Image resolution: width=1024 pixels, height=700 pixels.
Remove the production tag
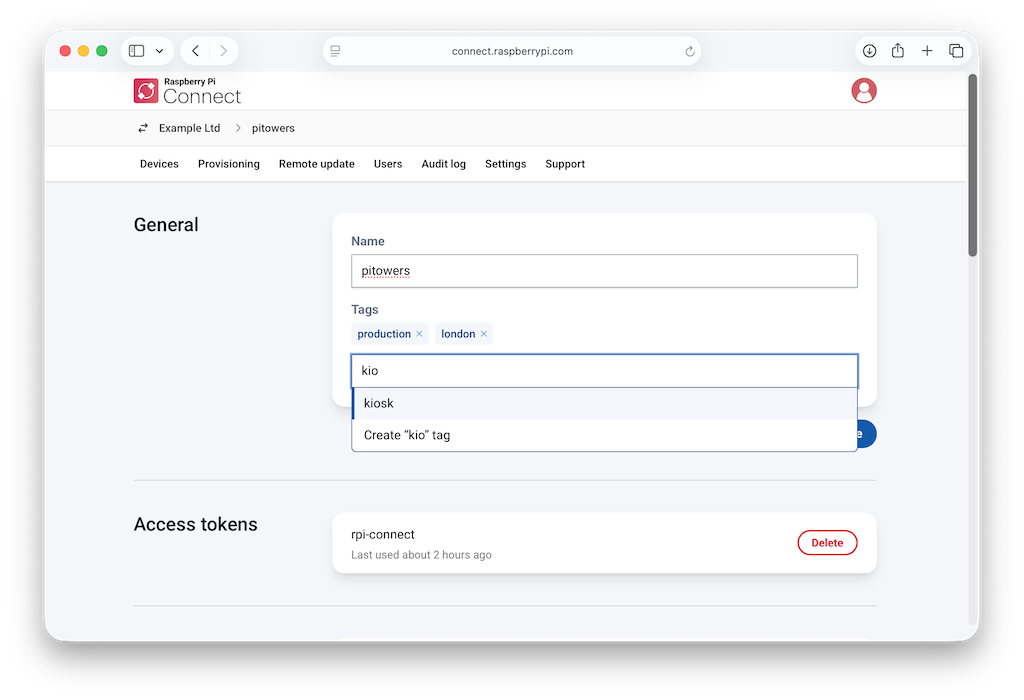point(419,334)
